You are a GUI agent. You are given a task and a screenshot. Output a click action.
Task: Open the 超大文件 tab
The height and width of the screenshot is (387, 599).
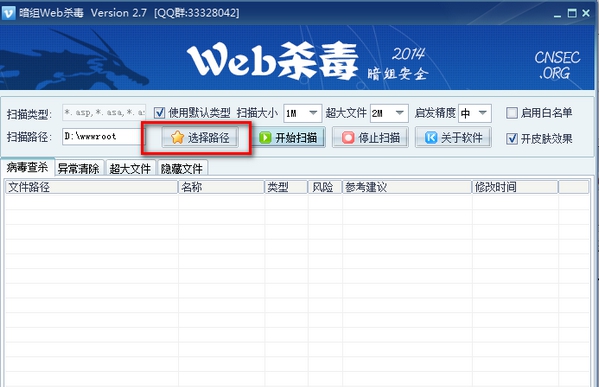pyautogui.click(x=130, y=168)
